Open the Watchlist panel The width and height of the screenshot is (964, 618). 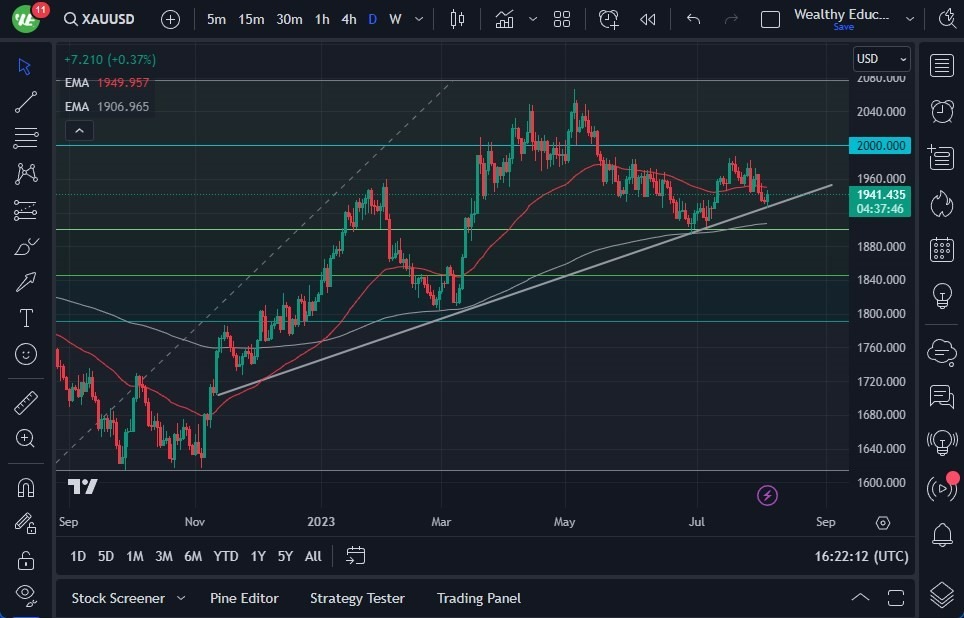point(941,65)
